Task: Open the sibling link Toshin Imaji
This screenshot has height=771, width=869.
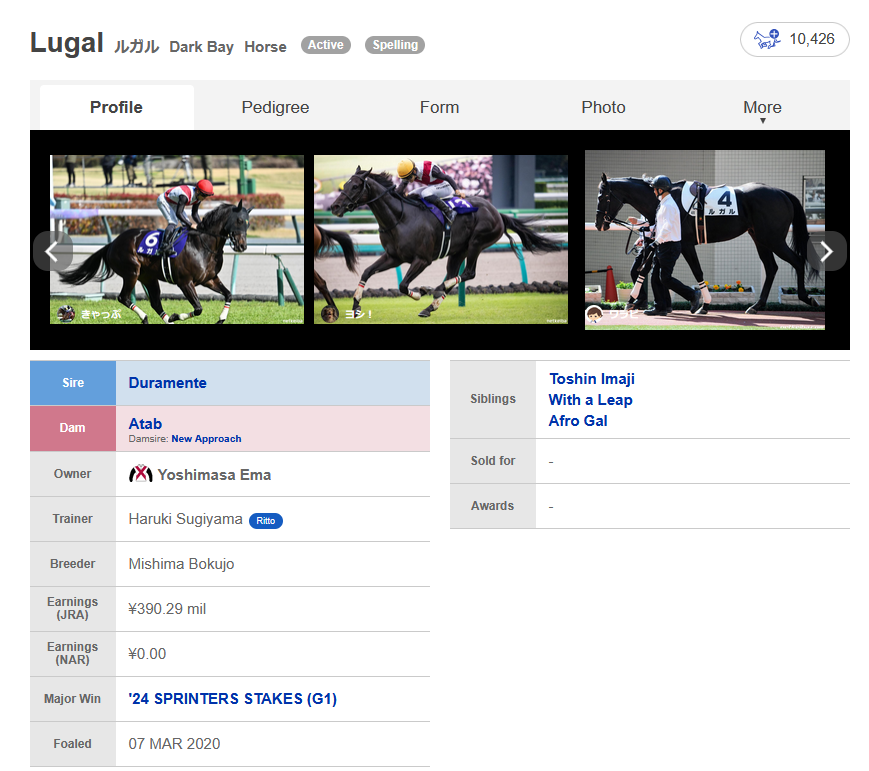Action: [x=592, y=379]
